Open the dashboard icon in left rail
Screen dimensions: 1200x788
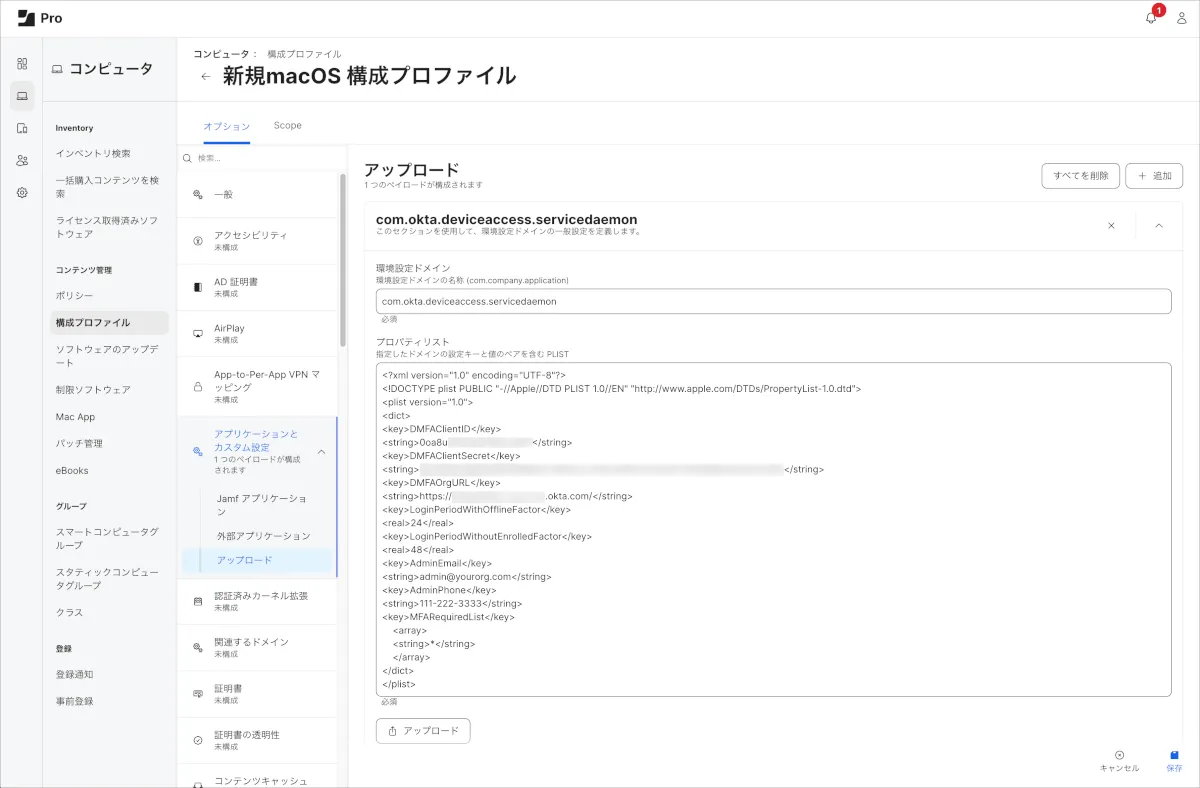22,63
